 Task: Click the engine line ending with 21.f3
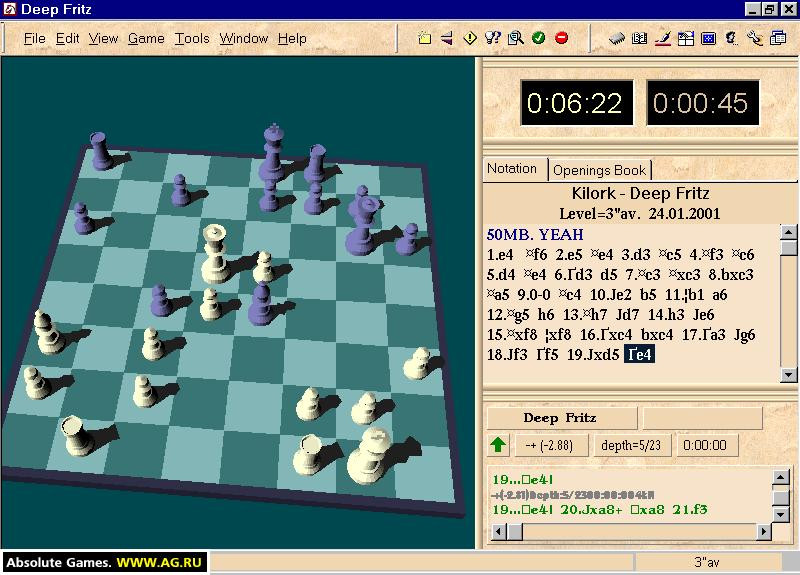[x=600, y=509]
